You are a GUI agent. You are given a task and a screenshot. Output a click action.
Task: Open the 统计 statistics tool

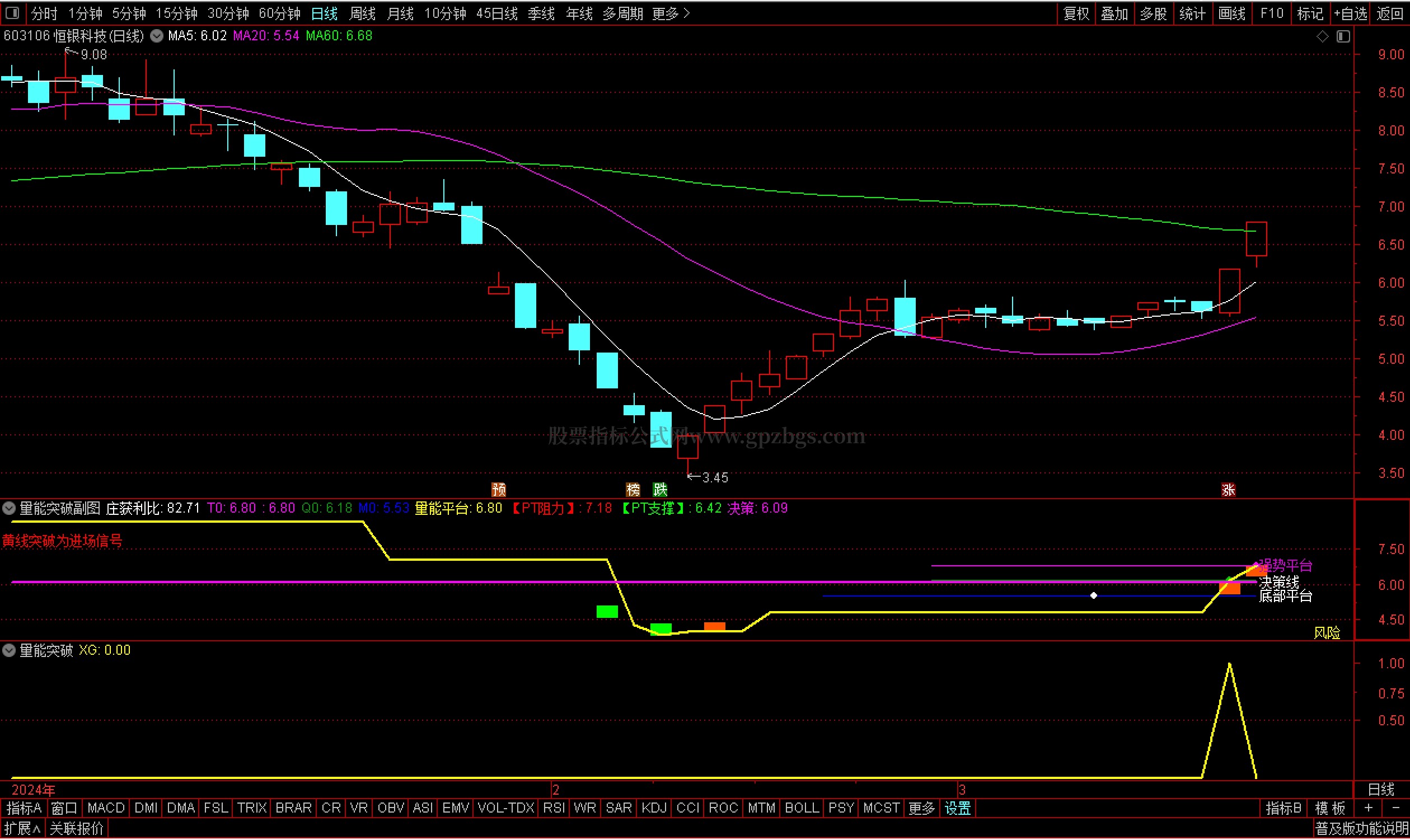[x=1192, y=13]
